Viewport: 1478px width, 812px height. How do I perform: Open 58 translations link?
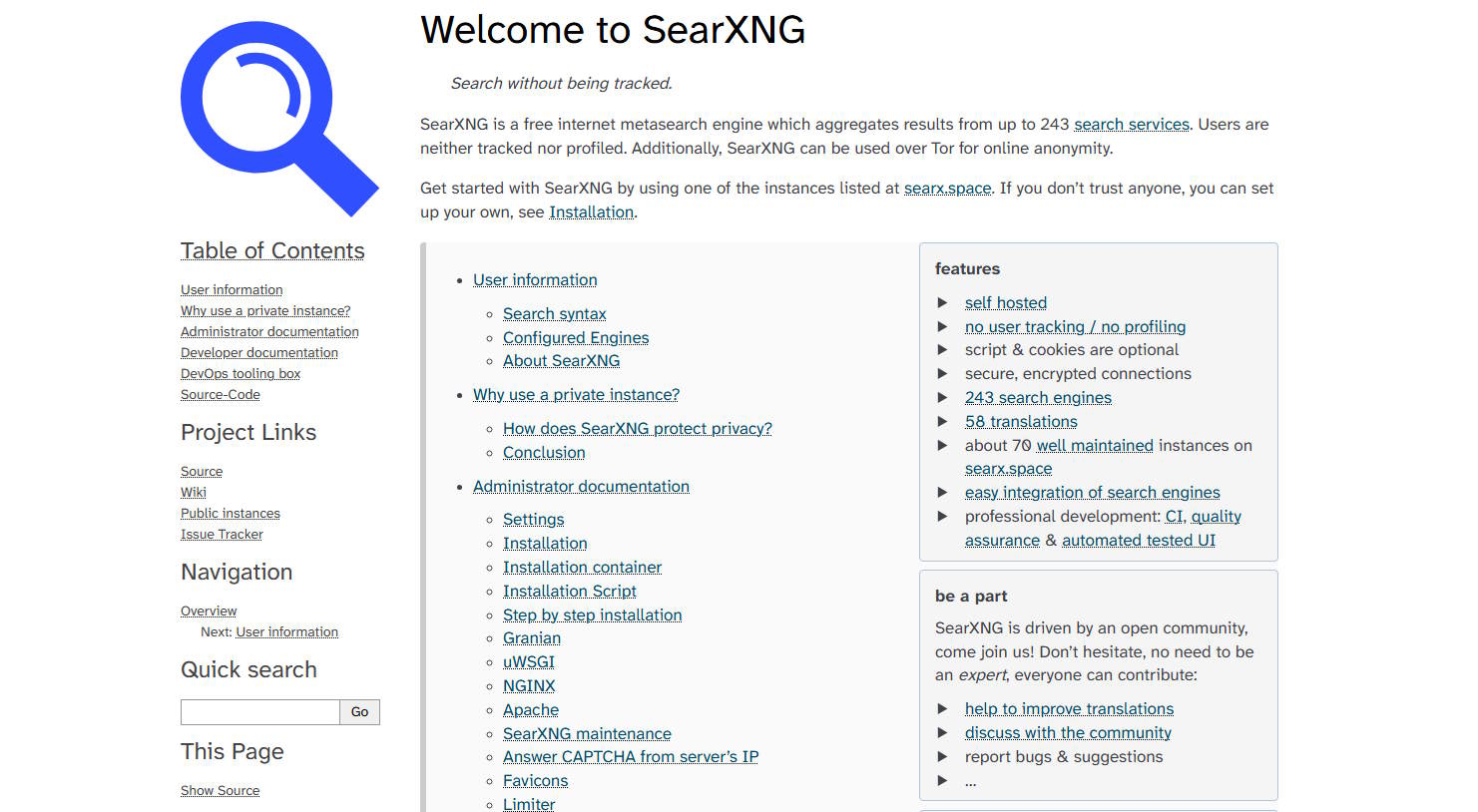pos(1021,422)
